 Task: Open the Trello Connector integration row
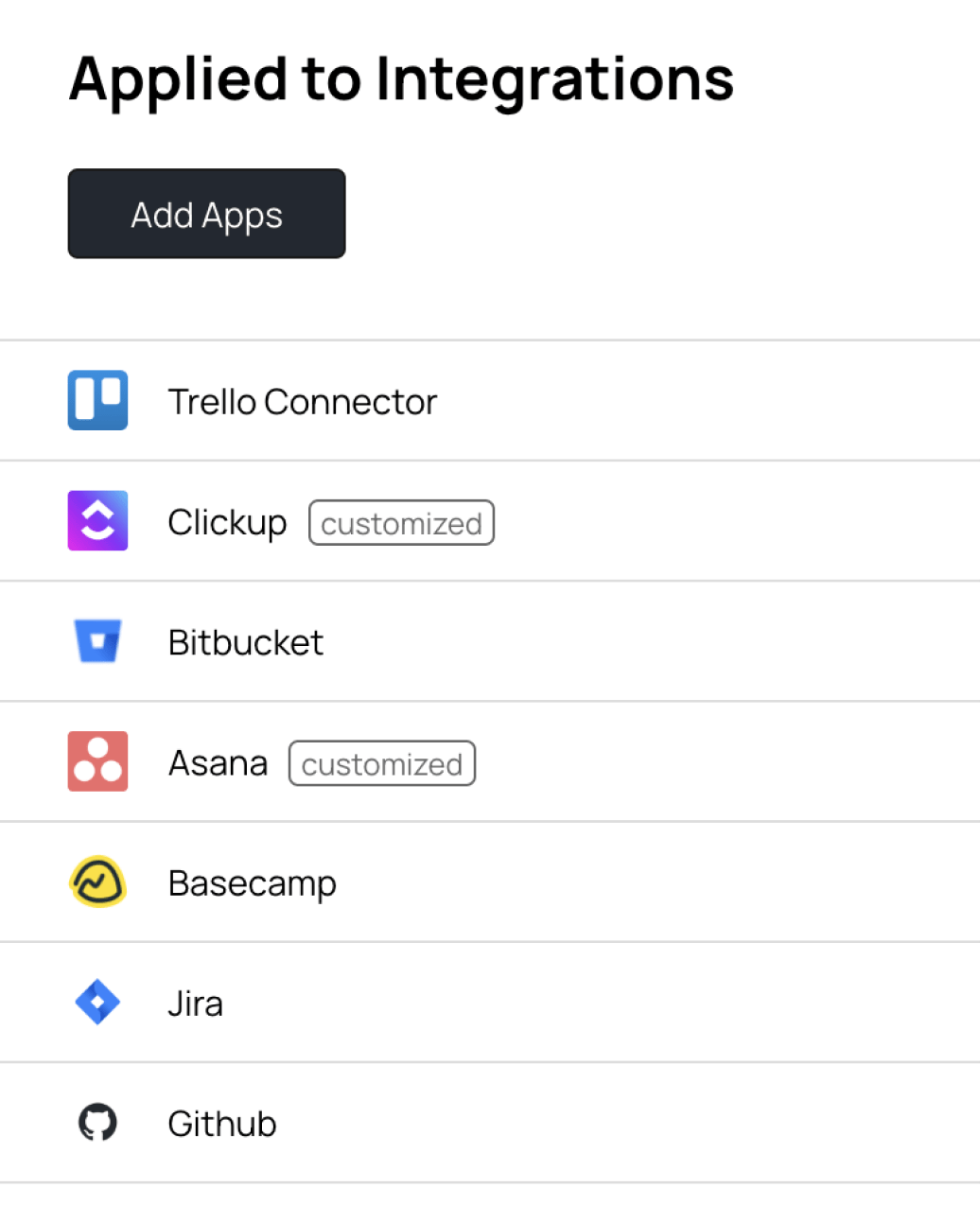click(x=490, y=401)
